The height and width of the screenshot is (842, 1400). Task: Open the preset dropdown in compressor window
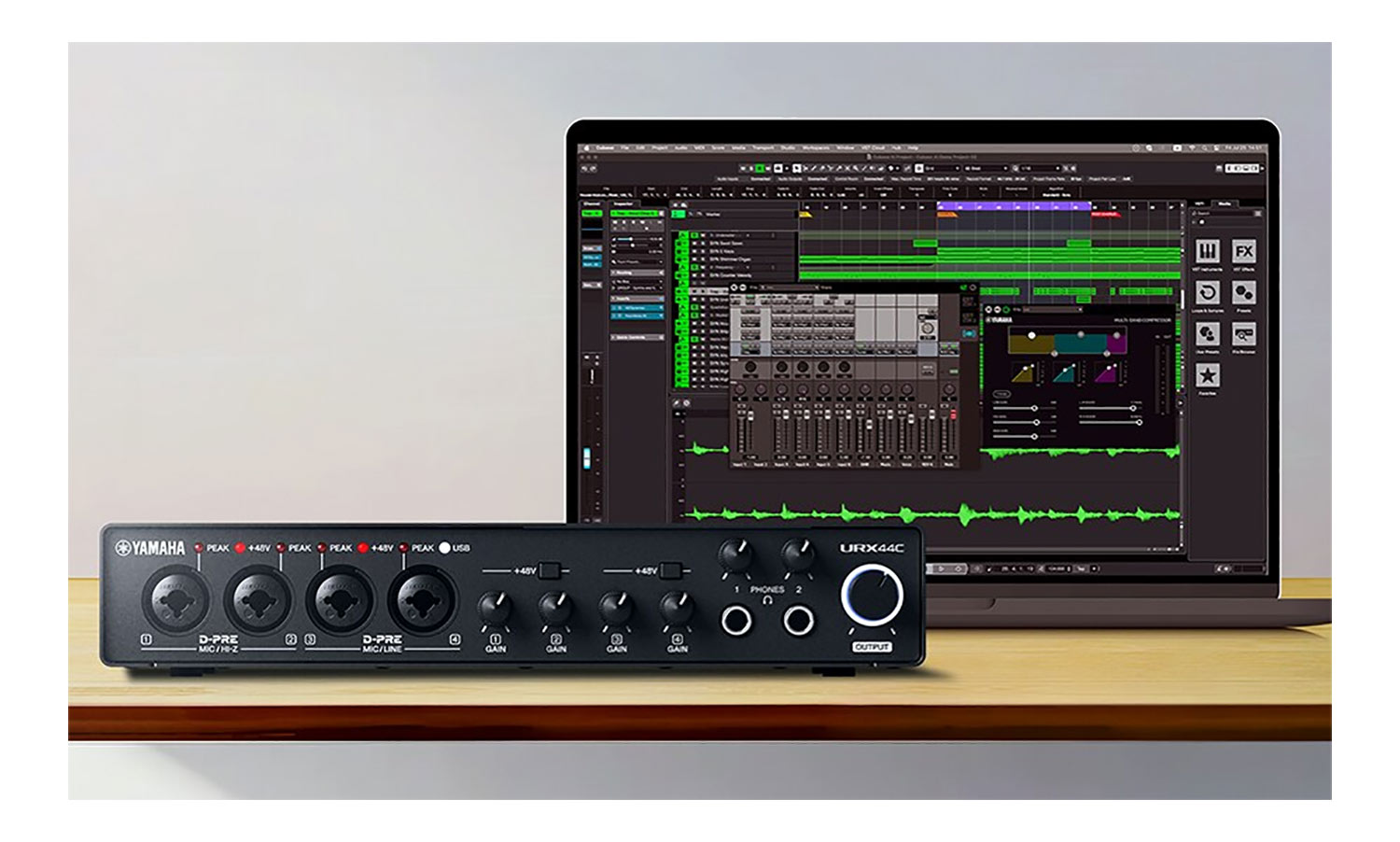point(1053,310)
